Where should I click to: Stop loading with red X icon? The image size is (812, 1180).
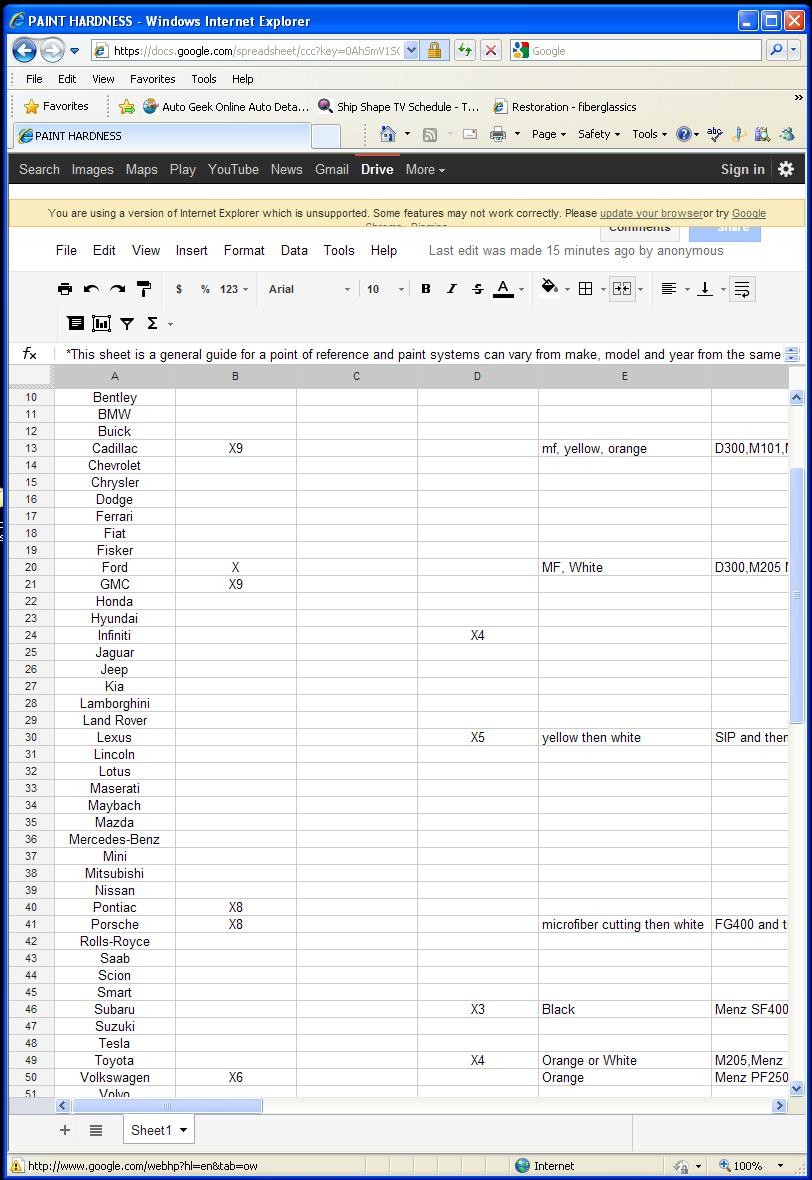(x=491, y=50)
